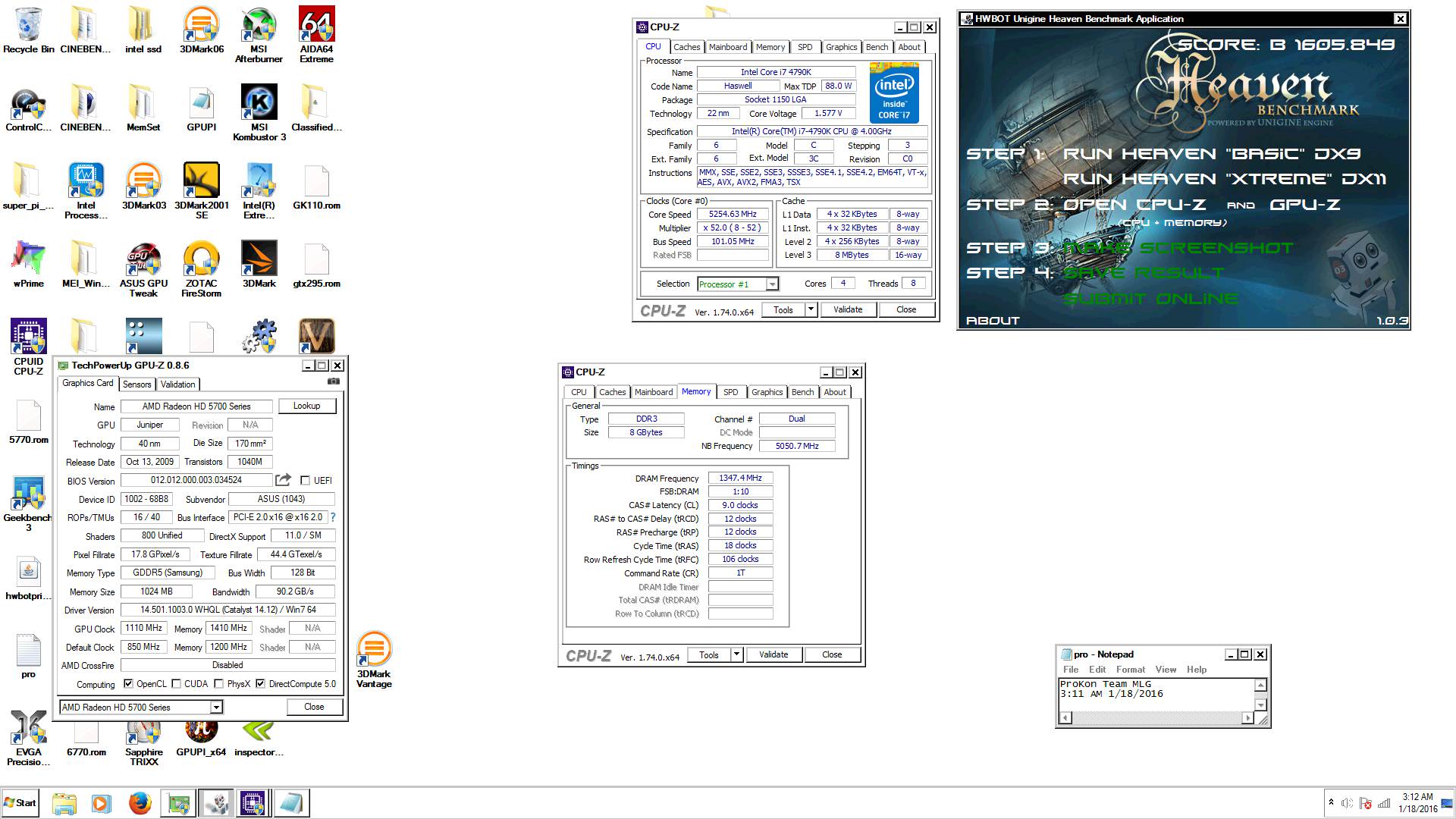This screenshot has height=819, width=1456.
Task: Toggle the CUDA checkbox
Action: click(176, 683)
